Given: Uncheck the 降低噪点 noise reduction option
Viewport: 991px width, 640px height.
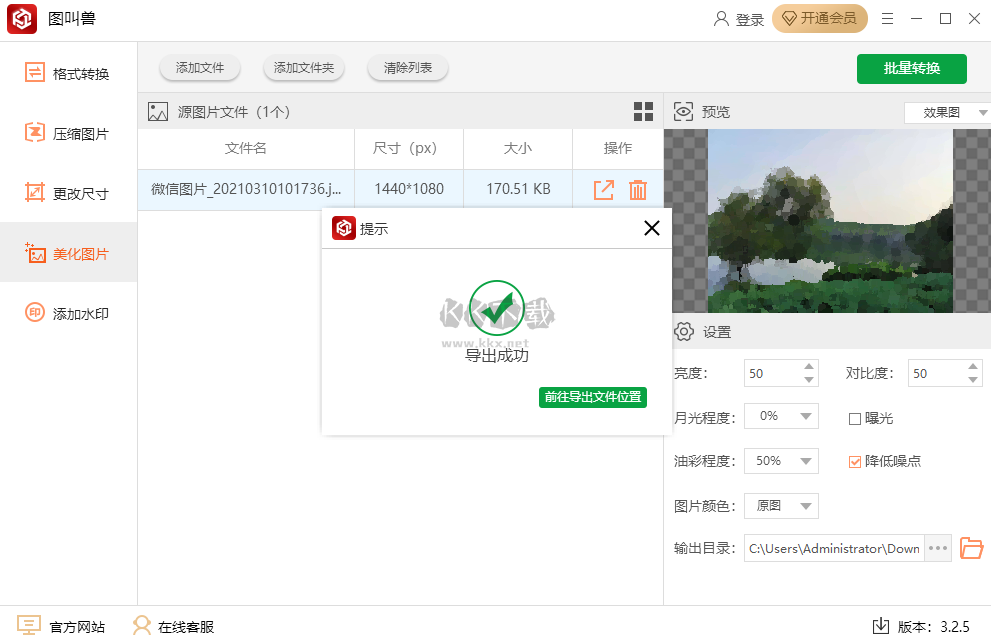Looking at the screenshot, I should 855,461.
